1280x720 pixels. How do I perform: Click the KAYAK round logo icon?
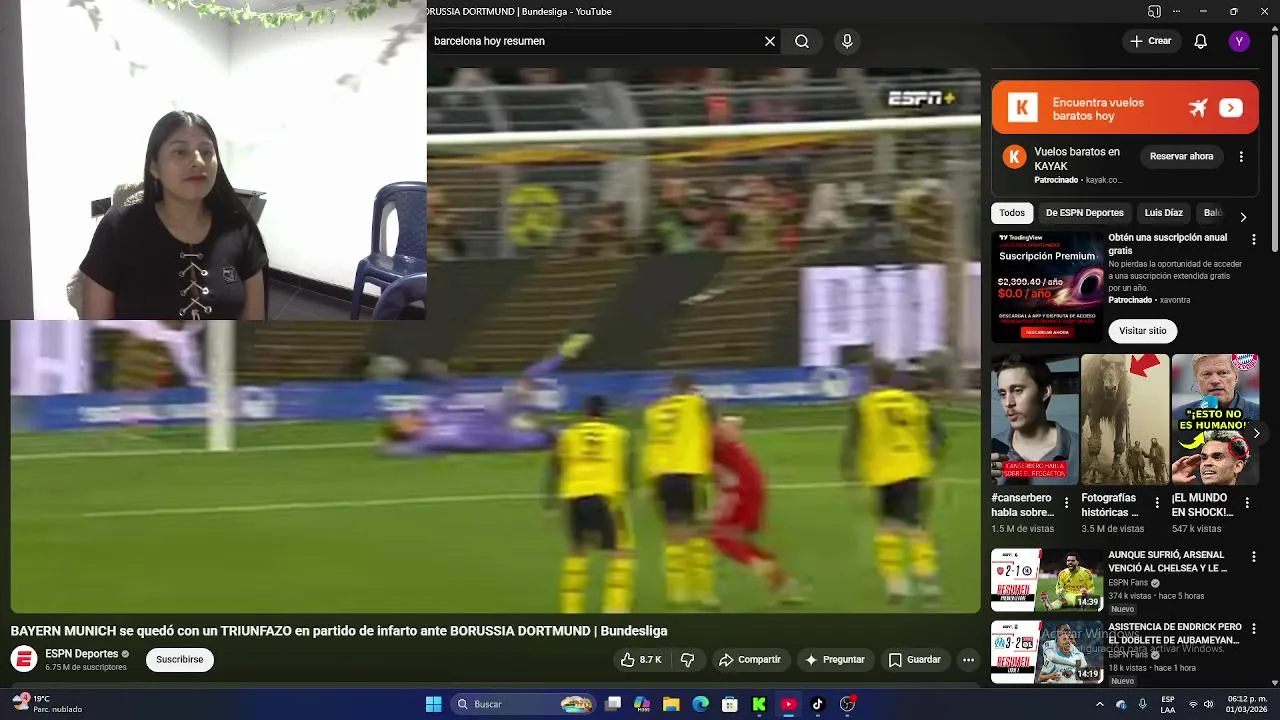pos(1014,157)
